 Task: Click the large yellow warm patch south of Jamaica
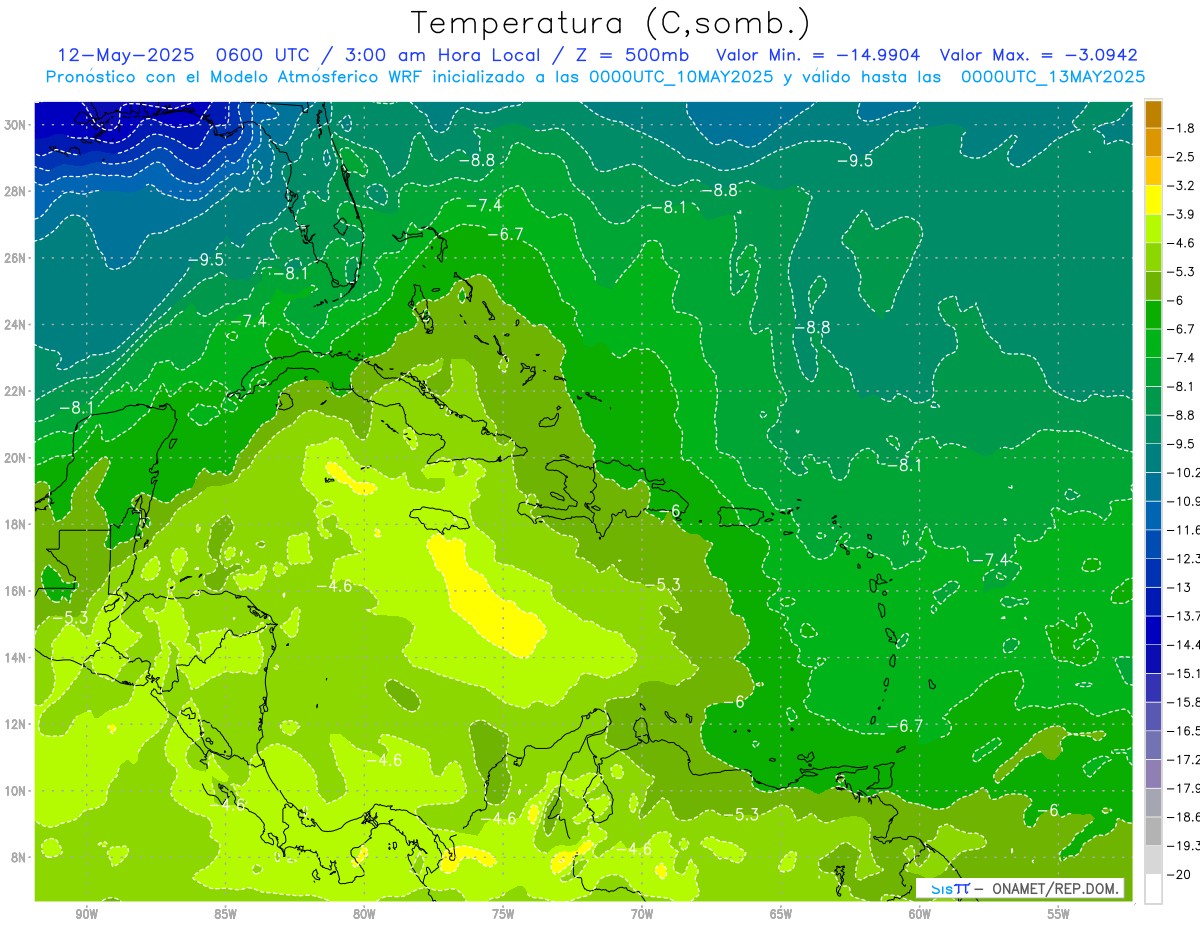point(485,597)
